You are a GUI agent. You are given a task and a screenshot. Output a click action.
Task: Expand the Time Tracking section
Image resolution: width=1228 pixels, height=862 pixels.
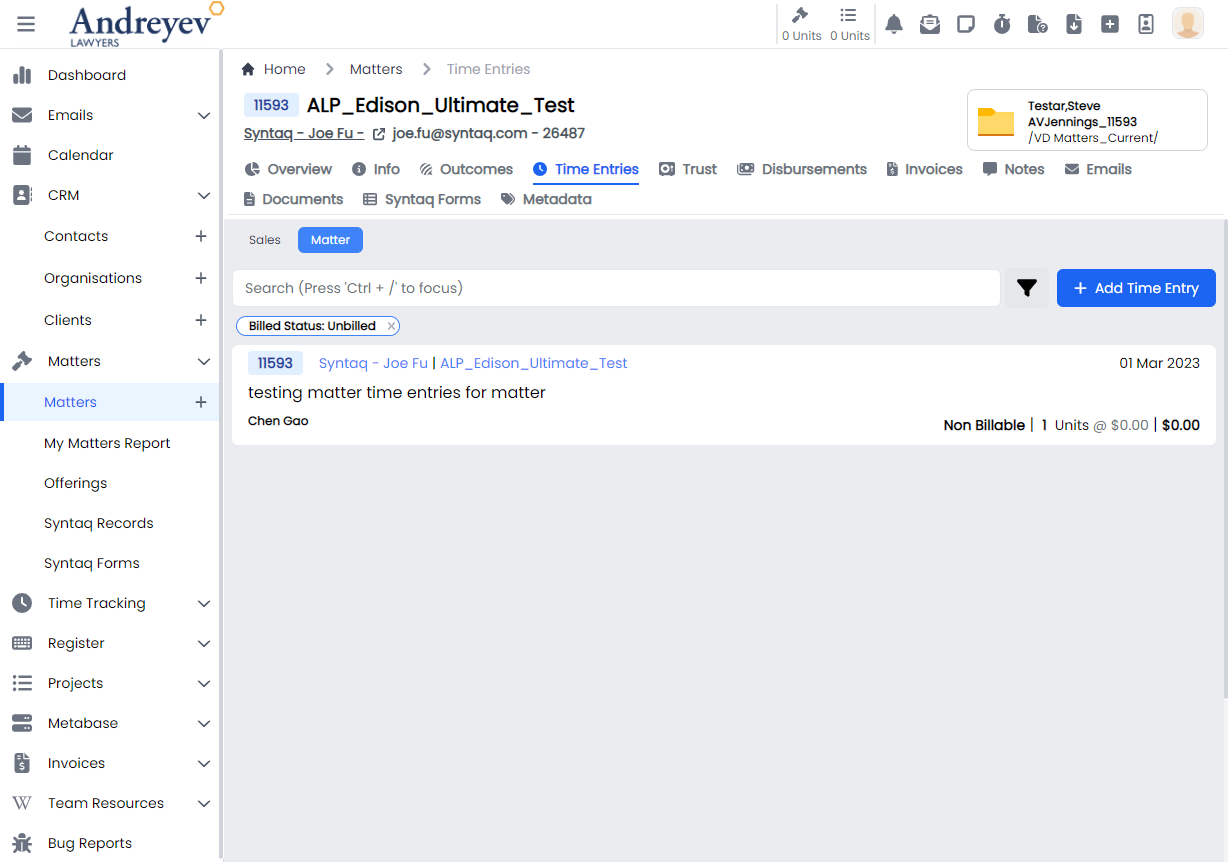coord(204,603)
